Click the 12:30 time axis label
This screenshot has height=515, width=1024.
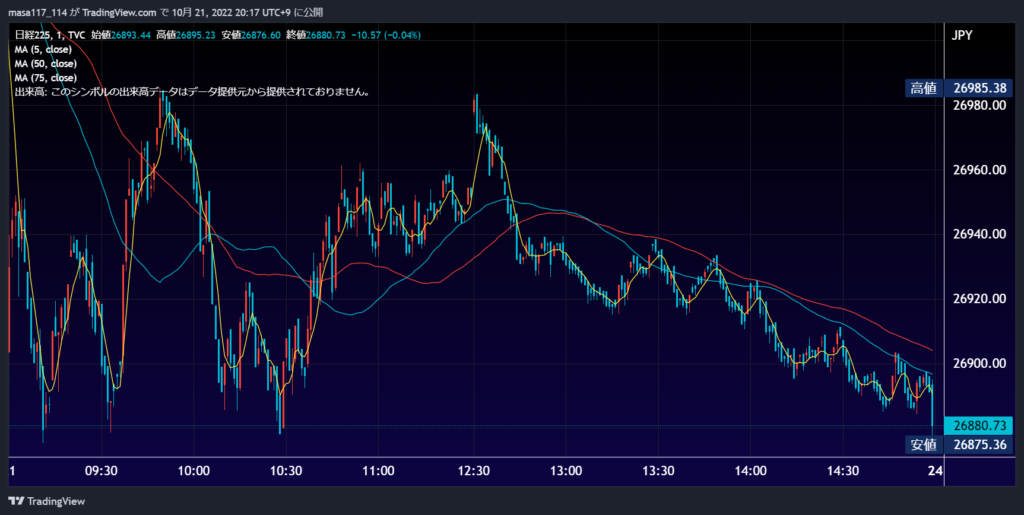click(x=473, y=471)
